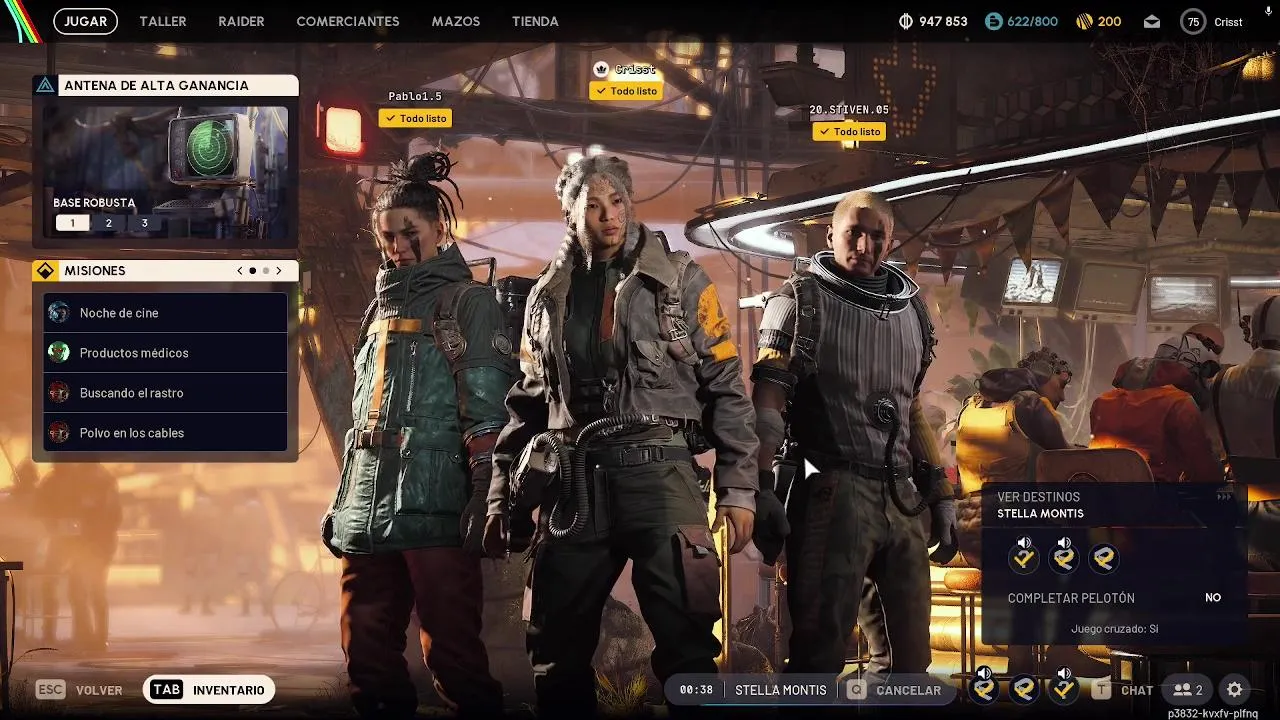Image resolution: width=1280 pixels, height=720 pixels.
Task: Click the STELLA MONTIS label in the bottom bar
Action: [781, 690]
